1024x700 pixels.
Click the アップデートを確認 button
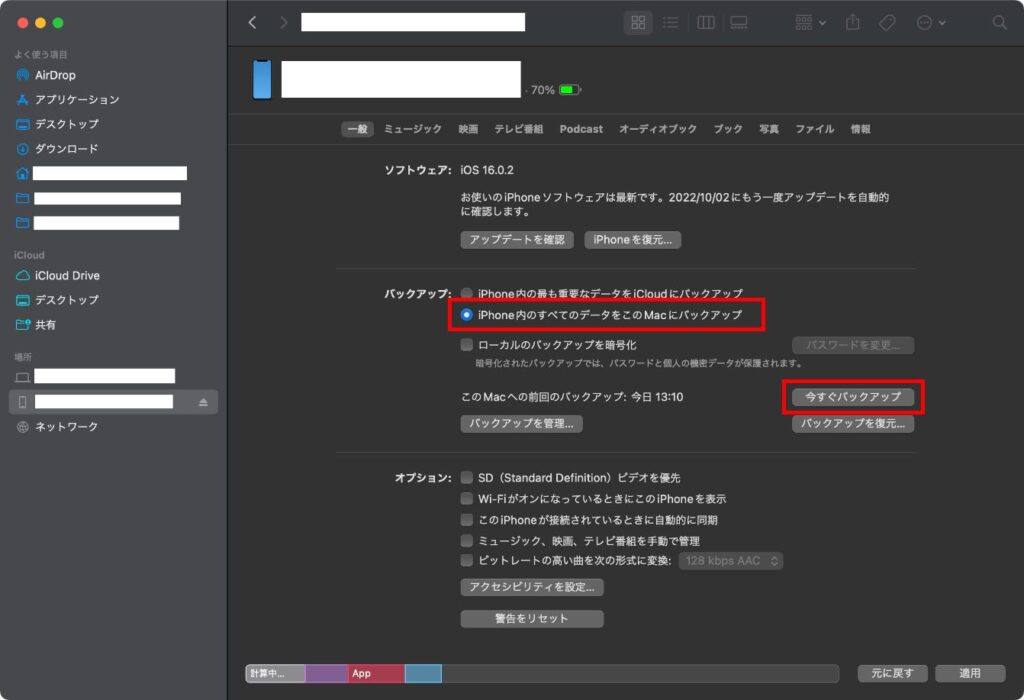tap(517, 240)
